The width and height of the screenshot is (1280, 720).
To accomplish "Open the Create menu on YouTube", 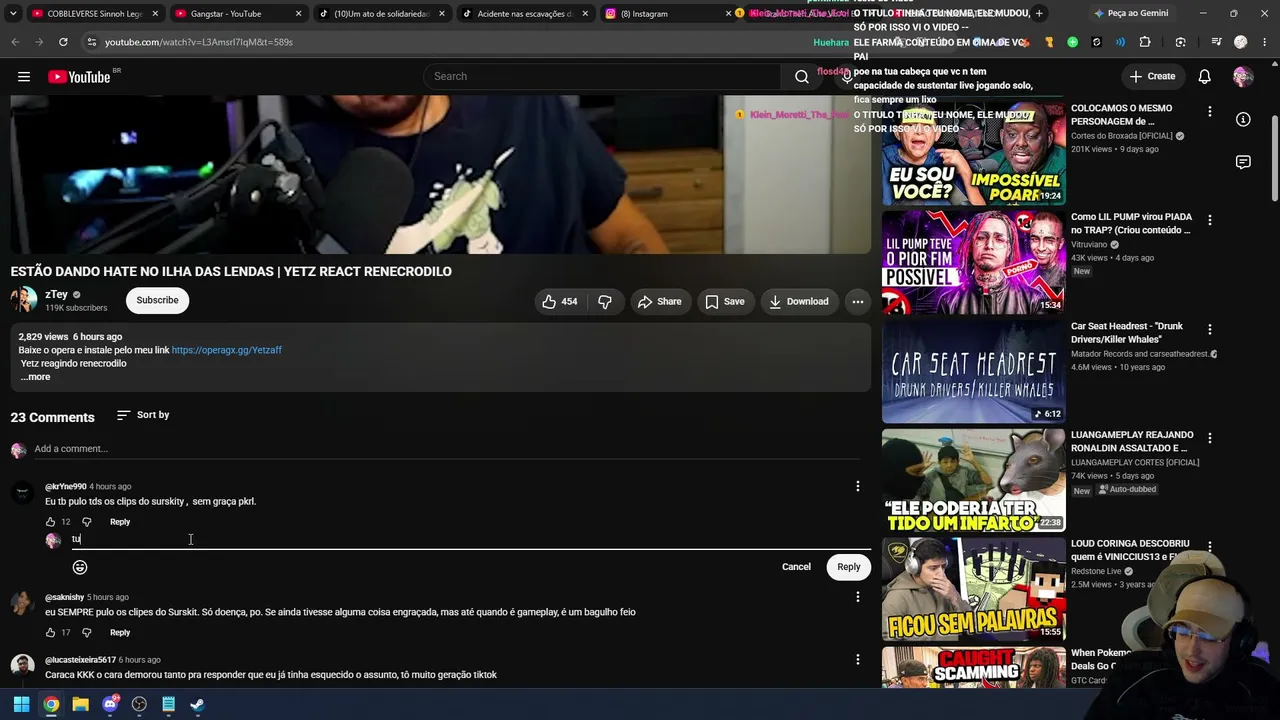I will [1152, 77].
